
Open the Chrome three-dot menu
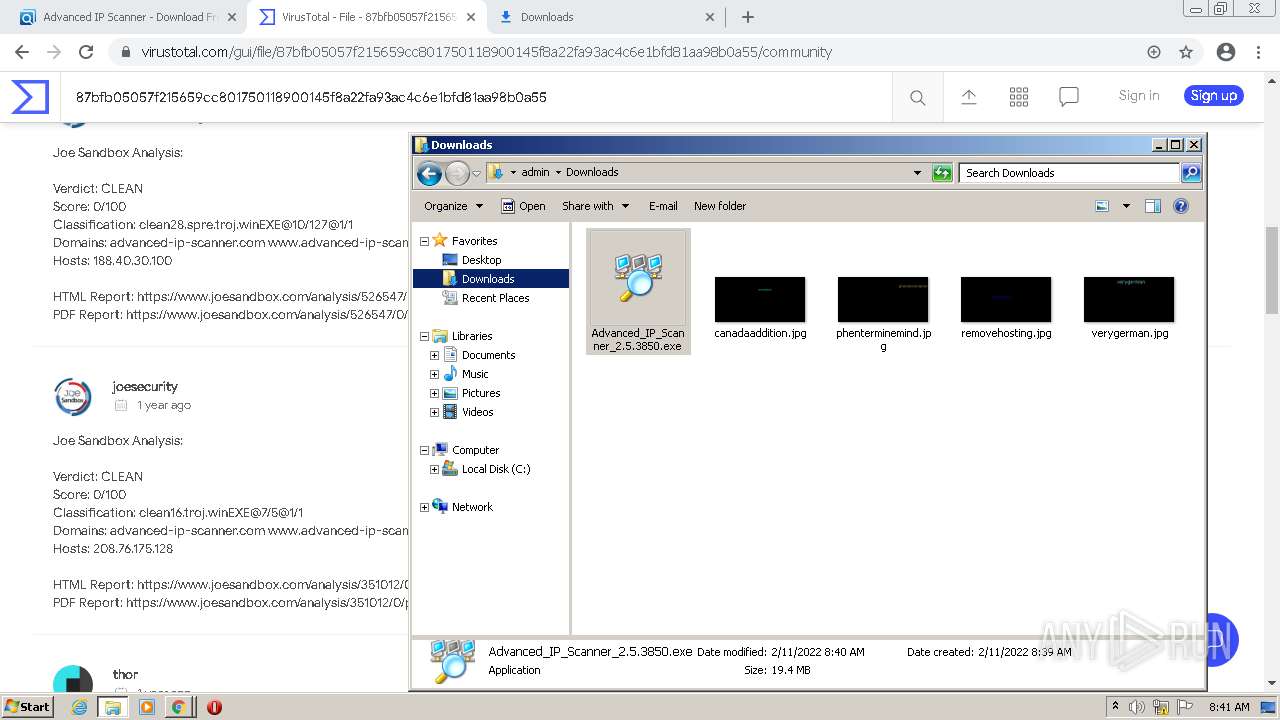point(1259,52)
